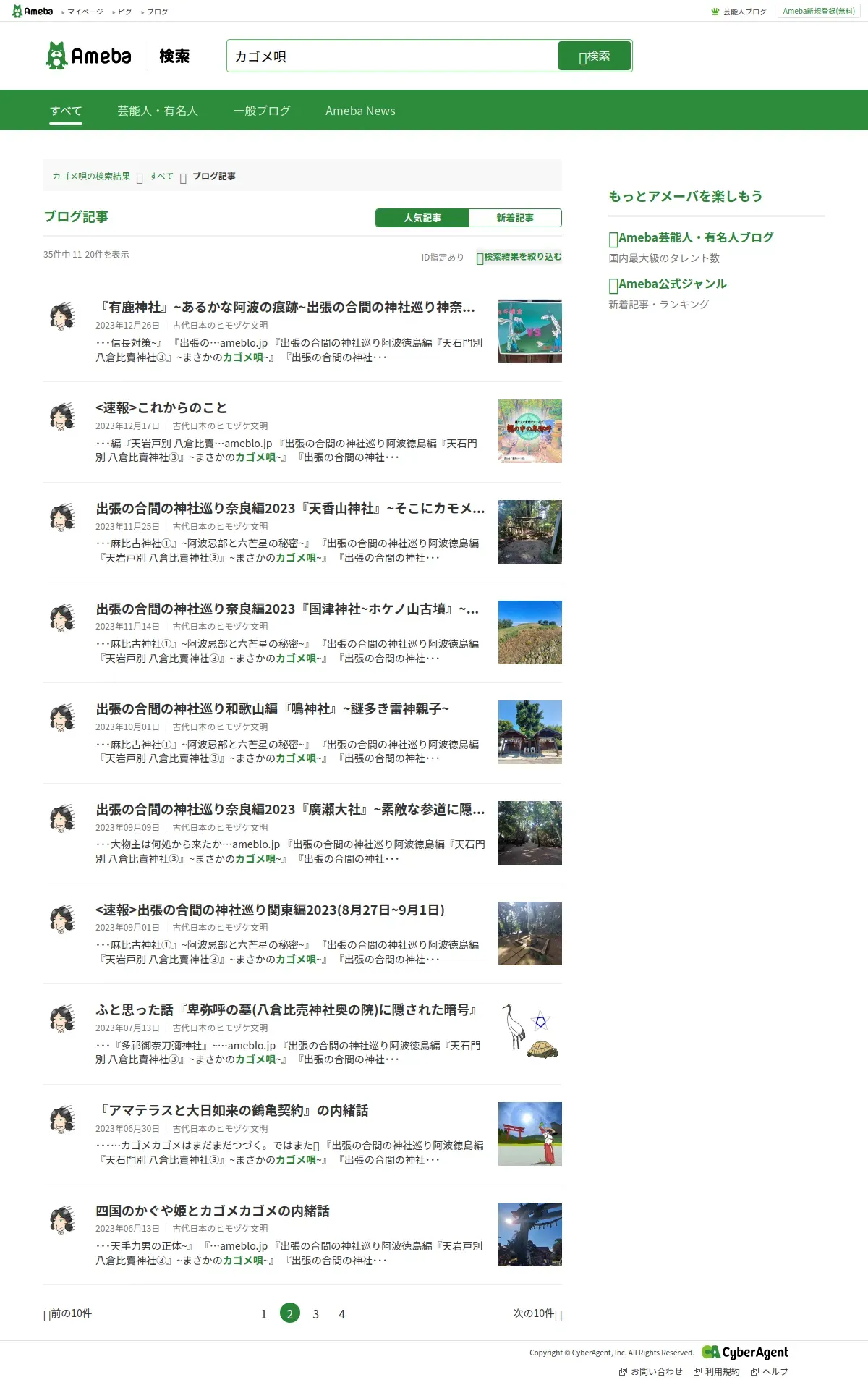Go to results page 3
Viewport: 868px width, 1380px height.
click(x=316, y=1313)
